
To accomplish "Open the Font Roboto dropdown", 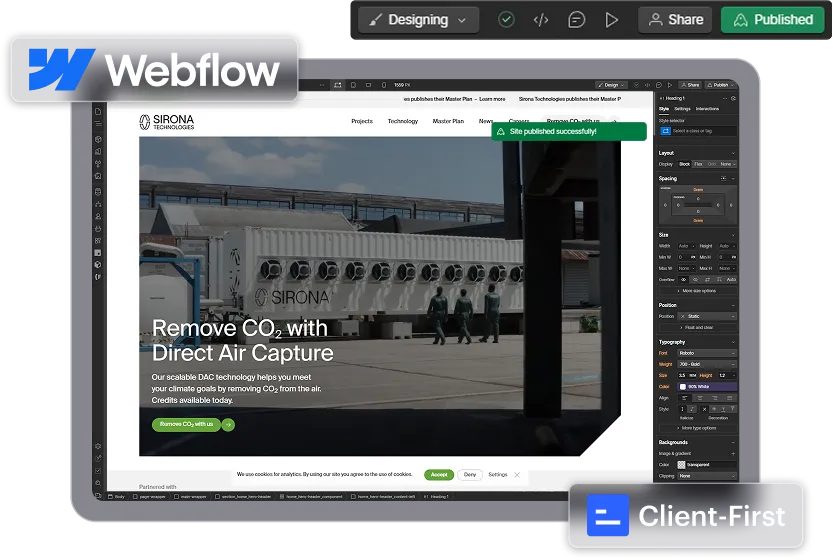I will coord(708,353).
